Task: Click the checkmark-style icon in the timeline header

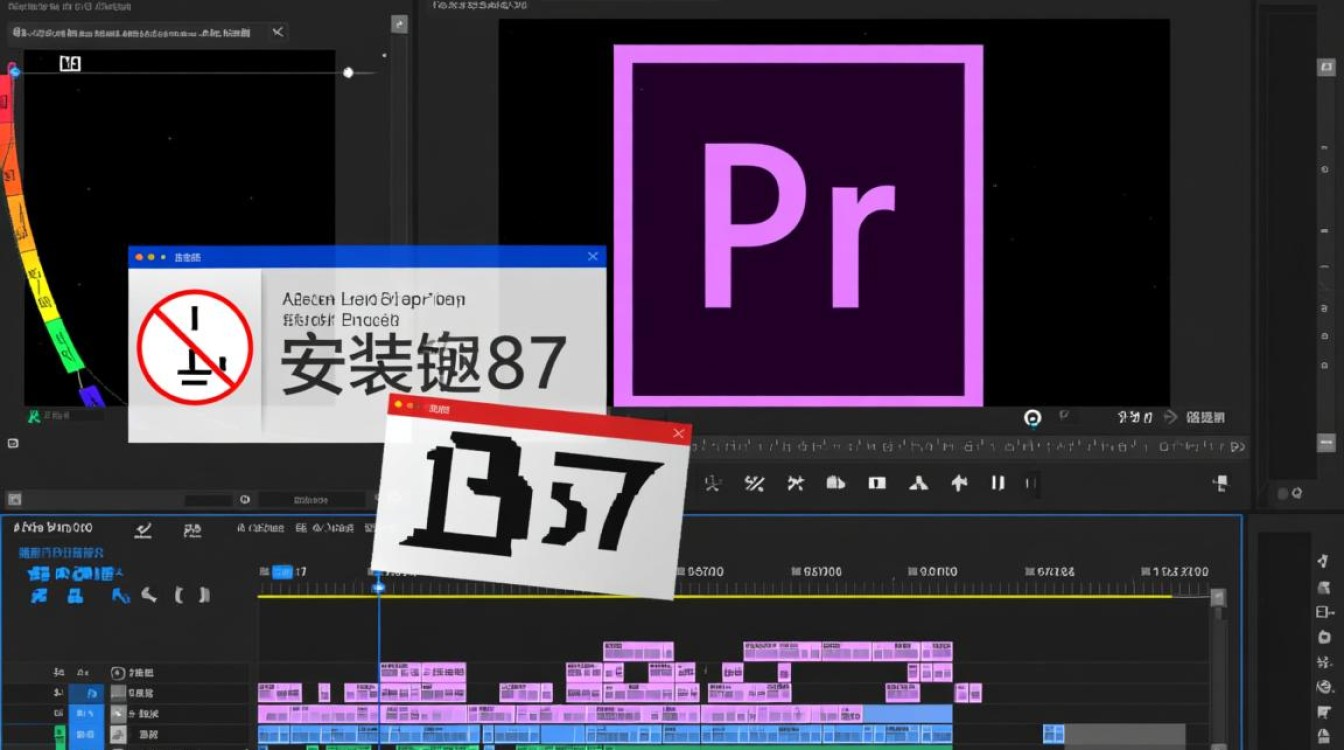Action: [x=144, y=530]
